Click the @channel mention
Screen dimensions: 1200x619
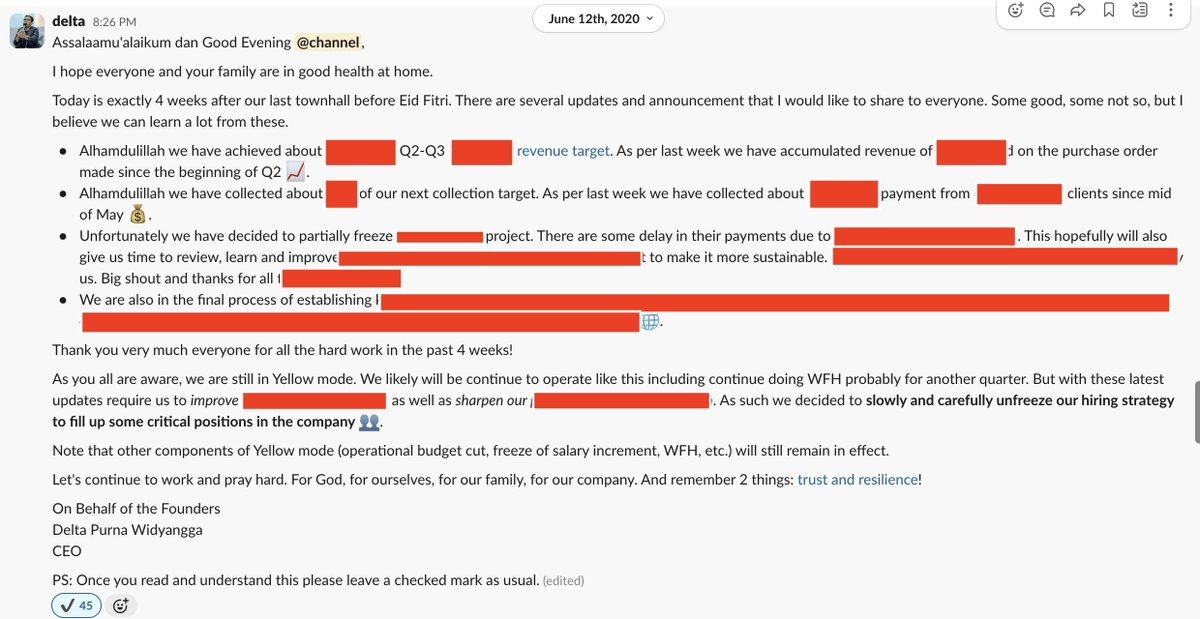(x=328, y=42)
